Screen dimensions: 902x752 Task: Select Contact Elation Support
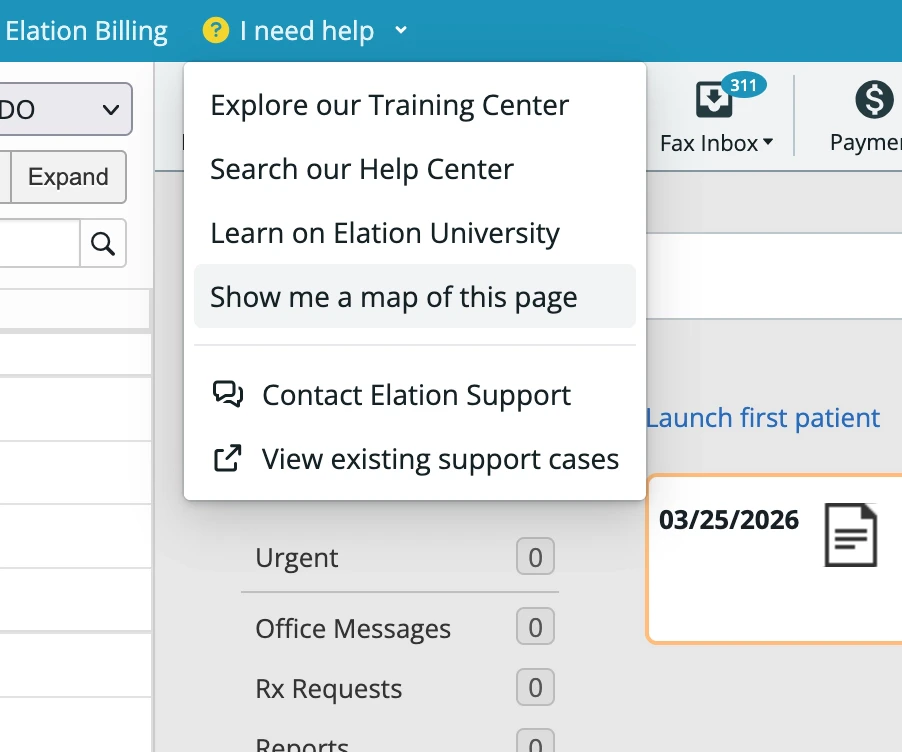(x=416, y=395)
